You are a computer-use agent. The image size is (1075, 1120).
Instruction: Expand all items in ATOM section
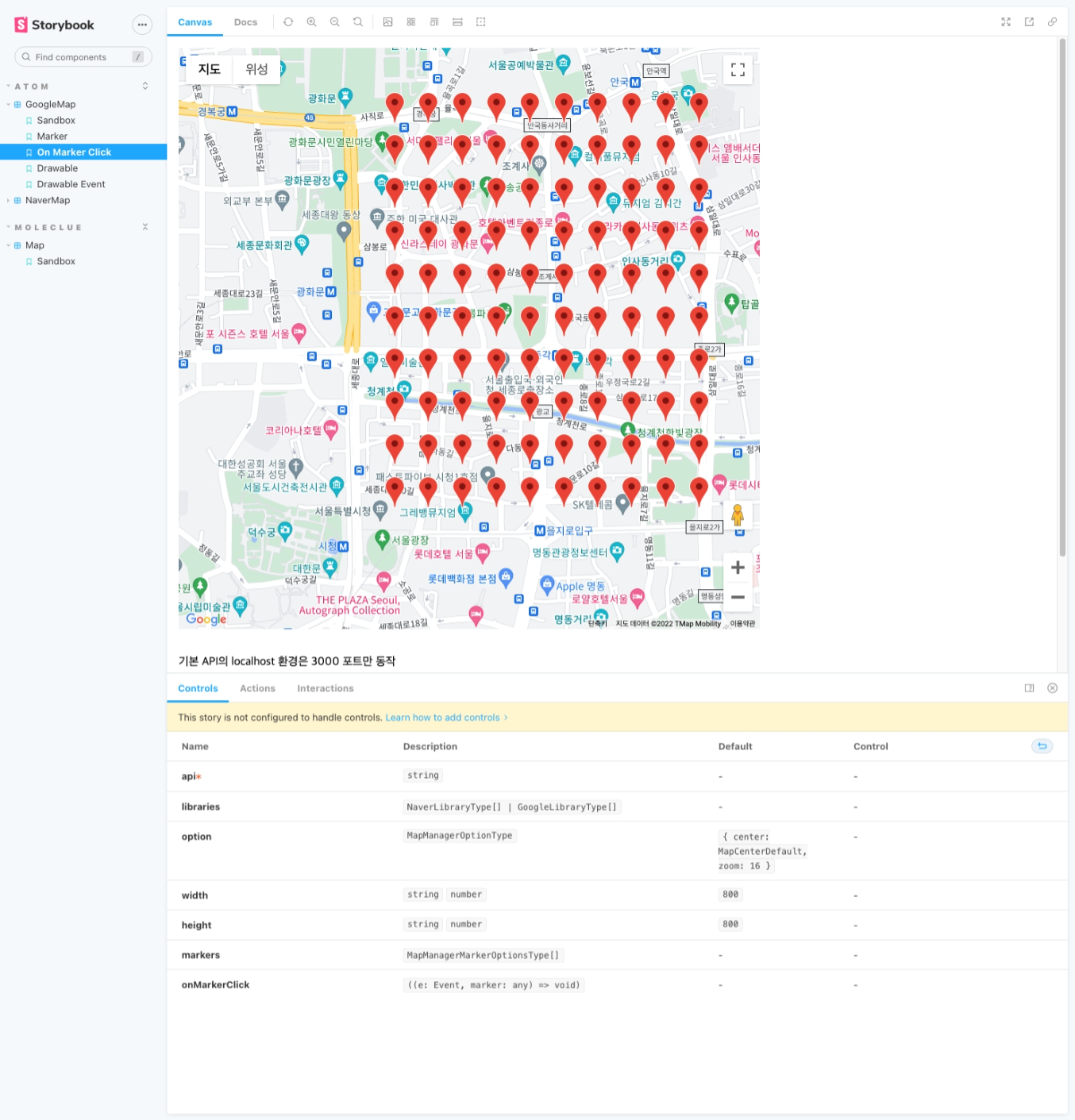coord(145,86)
